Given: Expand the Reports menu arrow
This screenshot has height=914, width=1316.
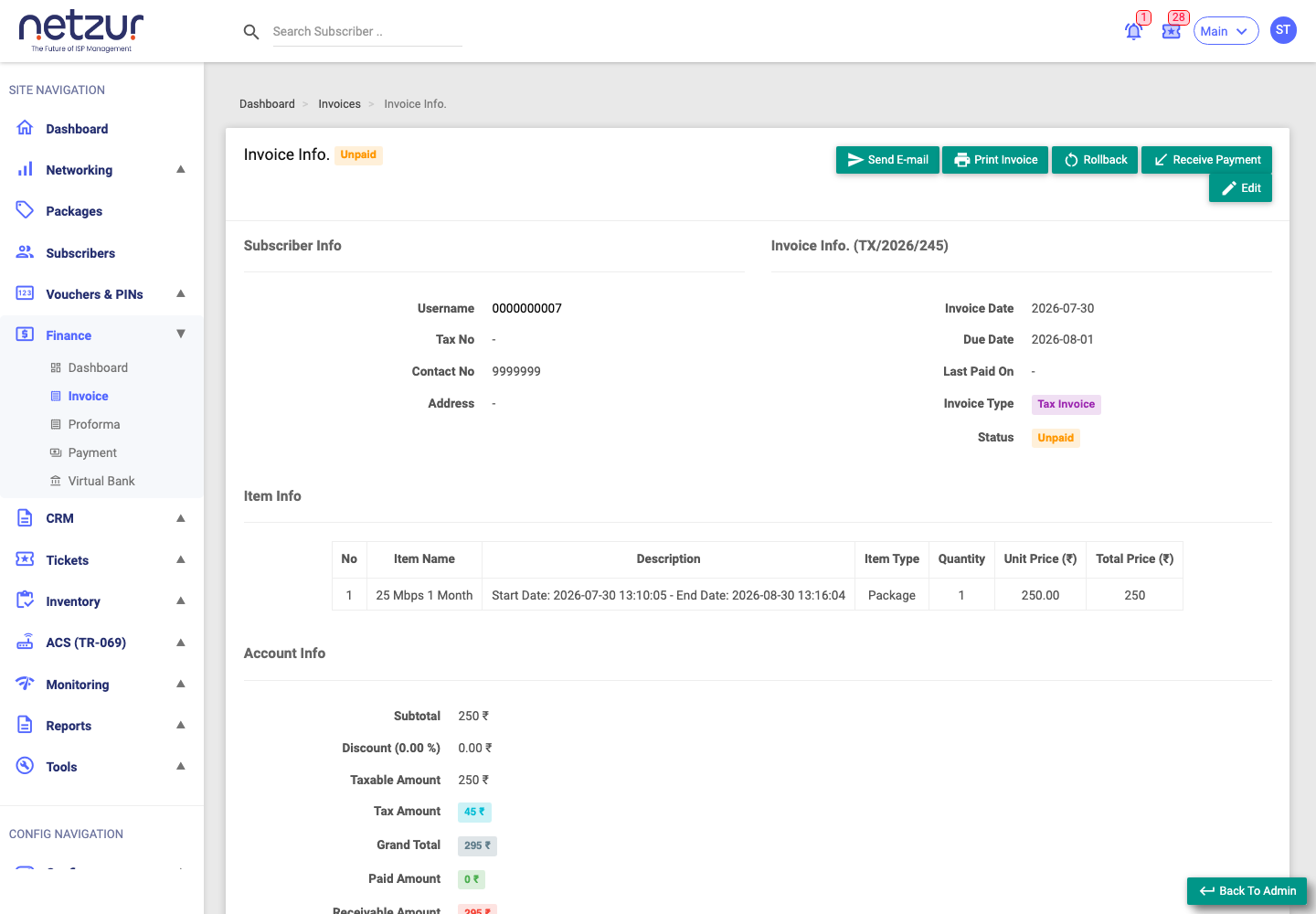Looking at the screenshot, I should coord(181,725).
